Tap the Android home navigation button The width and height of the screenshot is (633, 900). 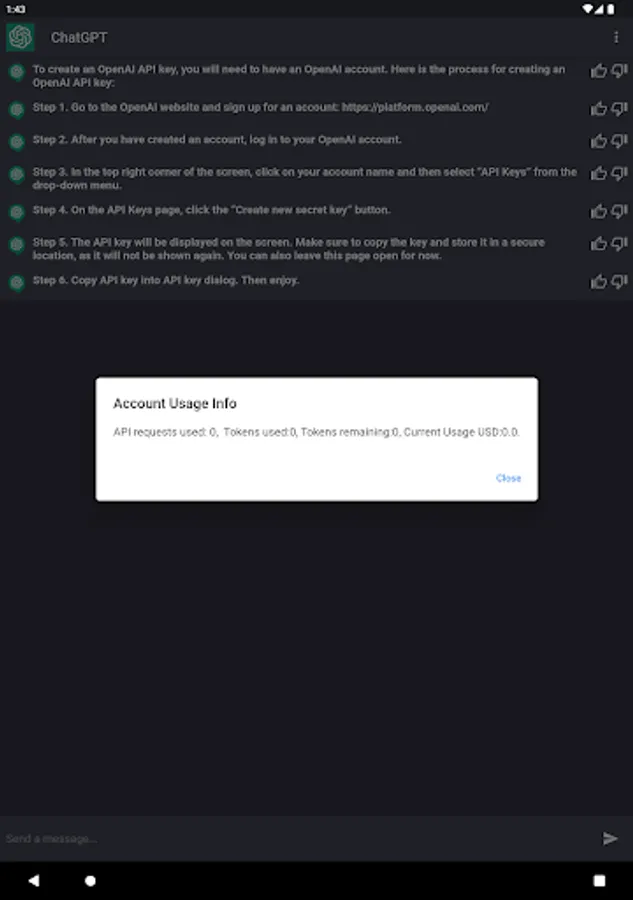pyautogui.click(x=90, y=880)
